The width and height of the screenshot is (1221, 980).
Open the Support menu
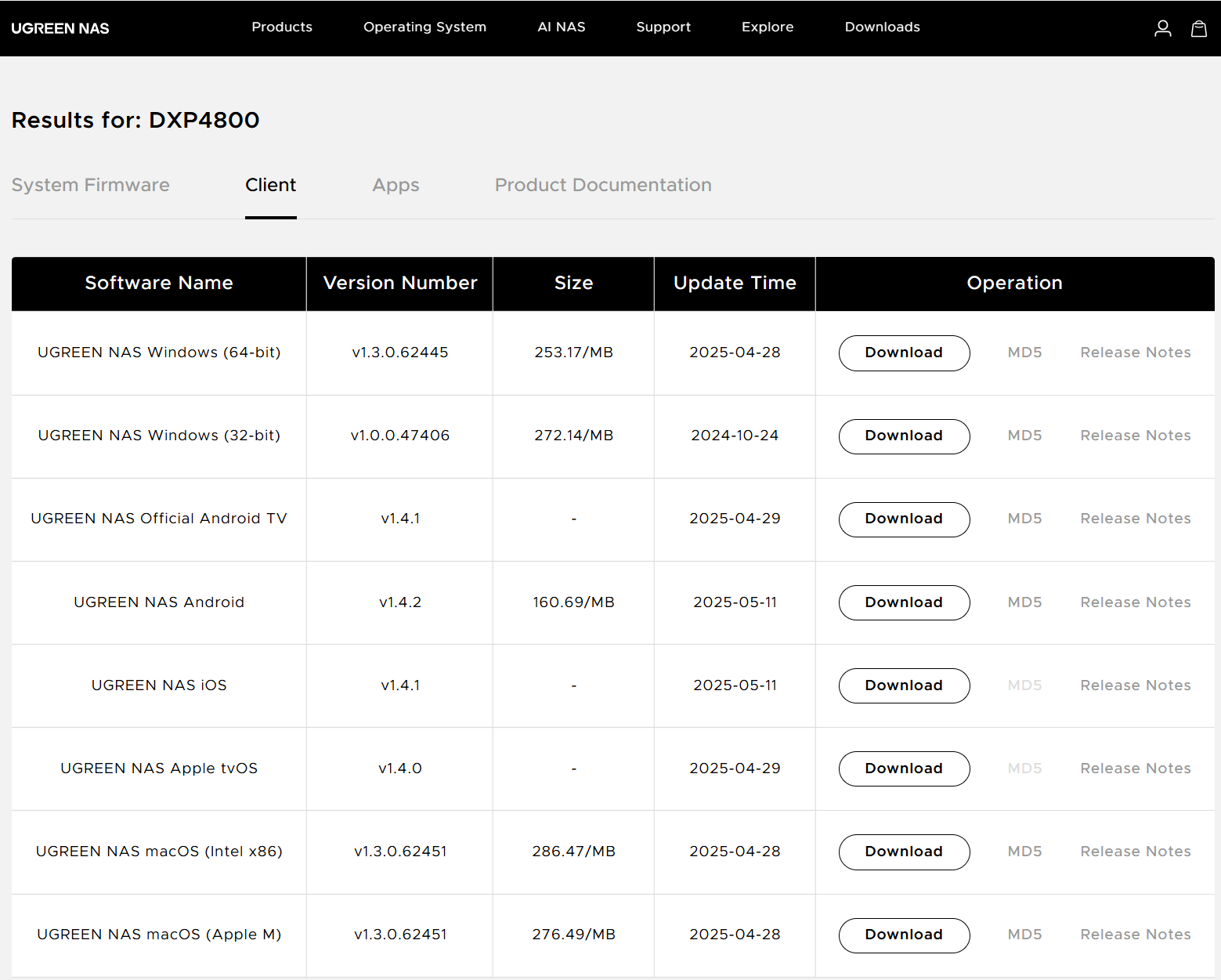pos(663,27)
